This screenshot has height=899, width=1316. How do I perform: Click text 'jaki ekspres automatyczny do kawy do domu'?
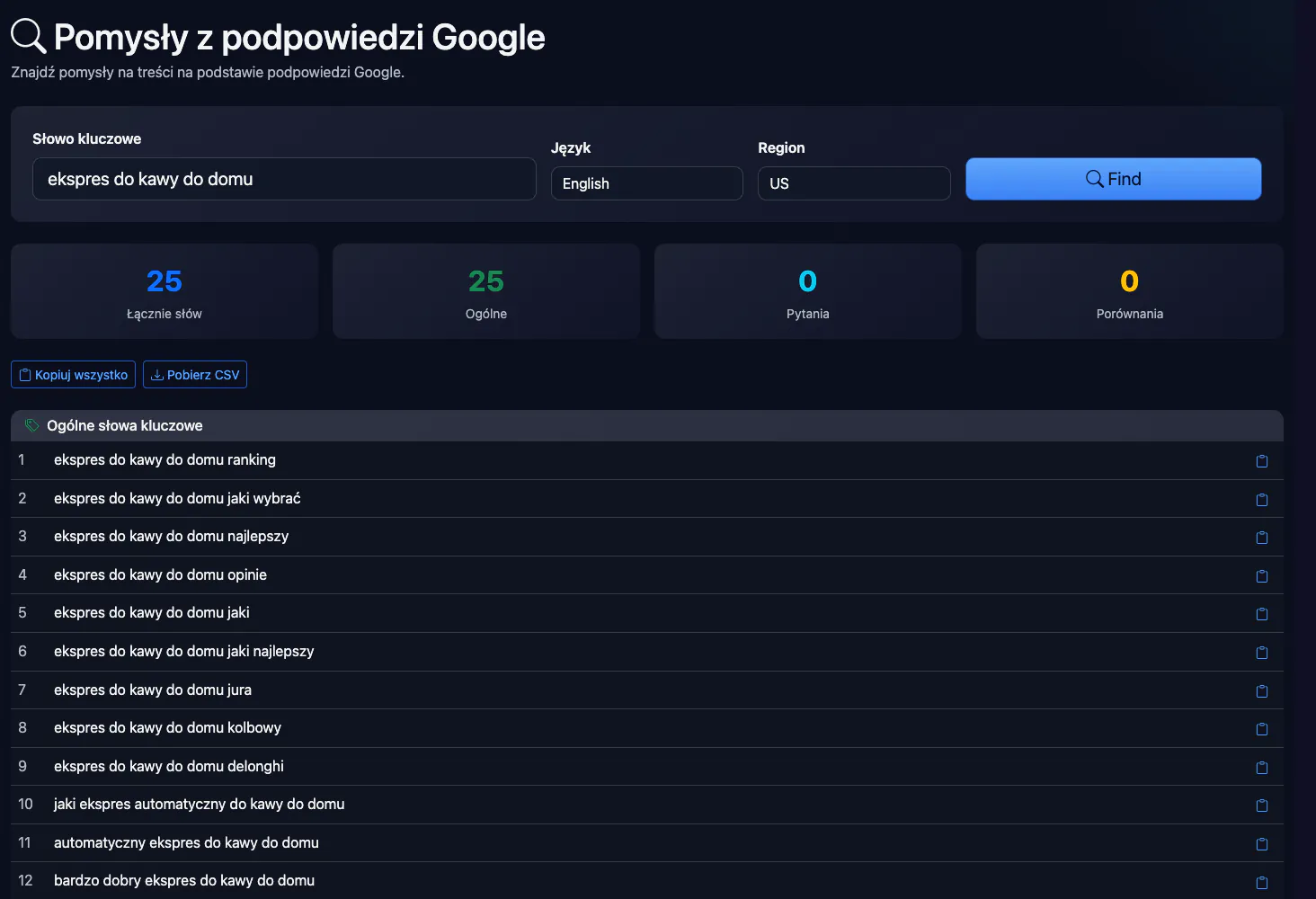pos(200,804)
